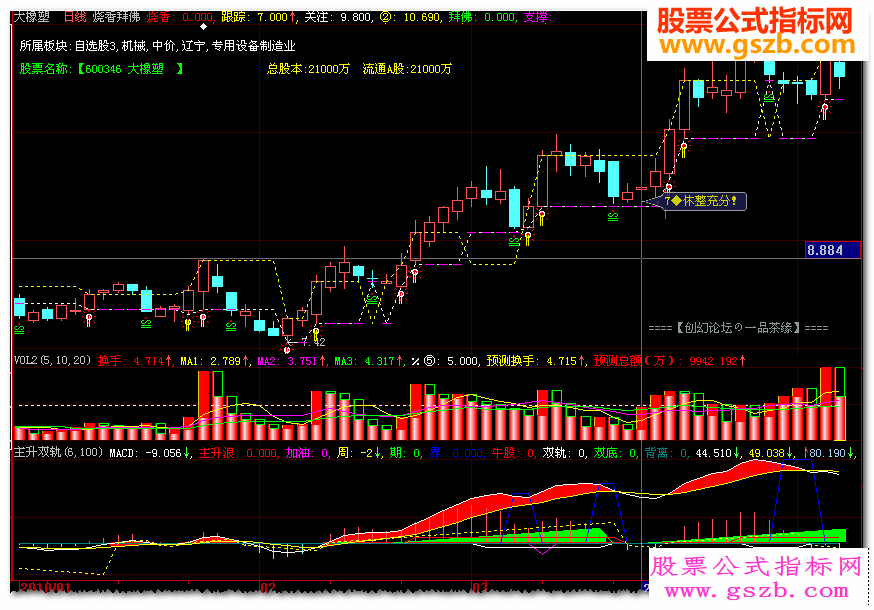Click the 44.510 indicator value
Viewport: 874px width, 610px height.
point(718,453)
